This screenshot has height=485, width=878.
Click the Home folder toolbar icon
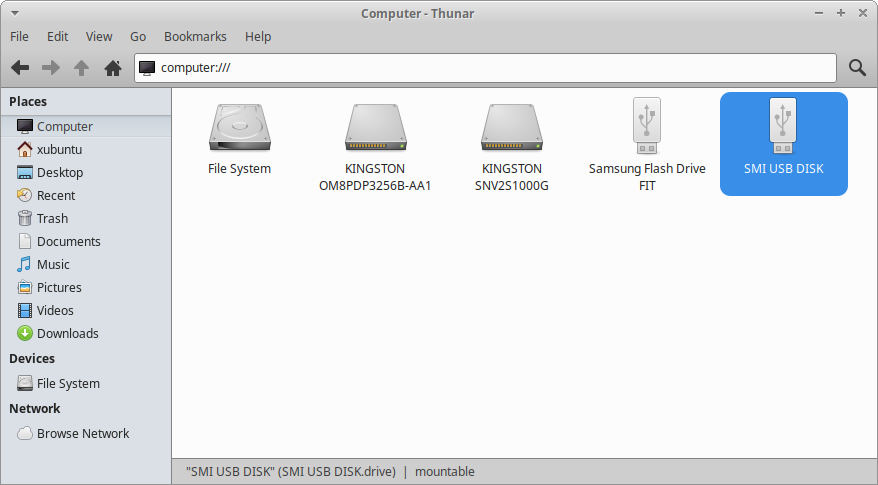point(113,68)
